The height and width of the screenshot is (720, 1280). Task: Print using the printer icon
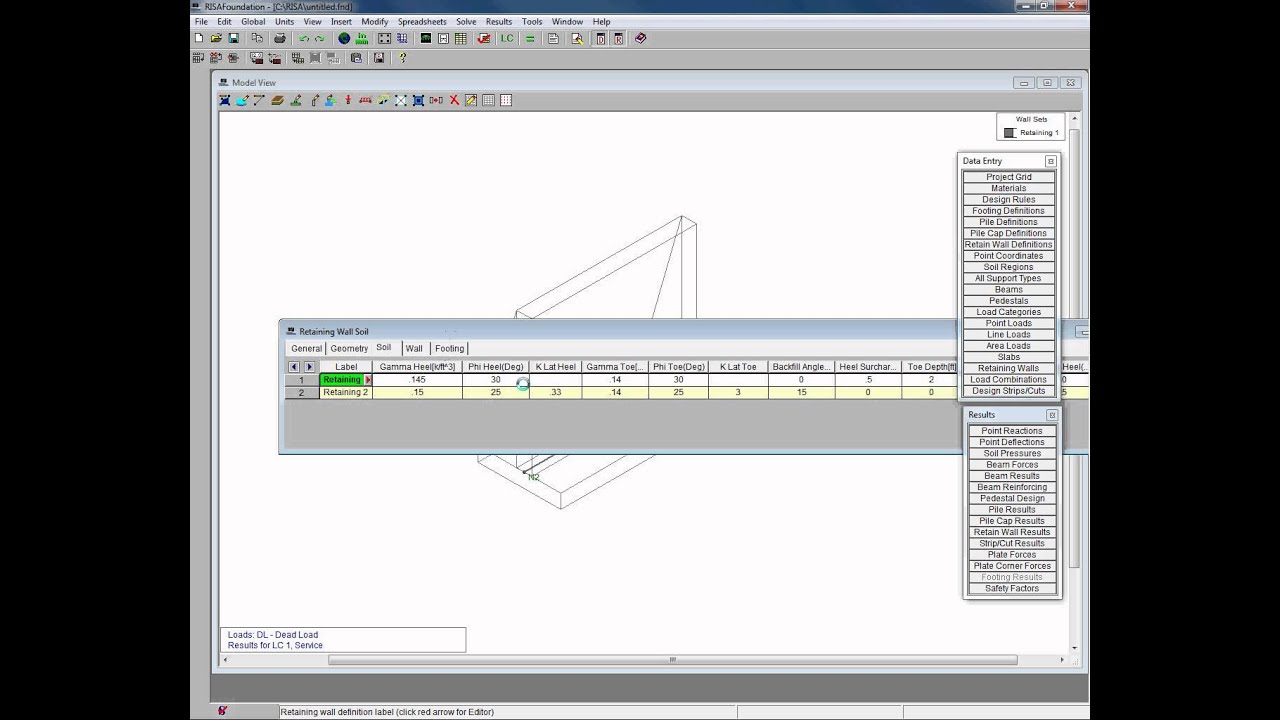(x=280, y=38)
